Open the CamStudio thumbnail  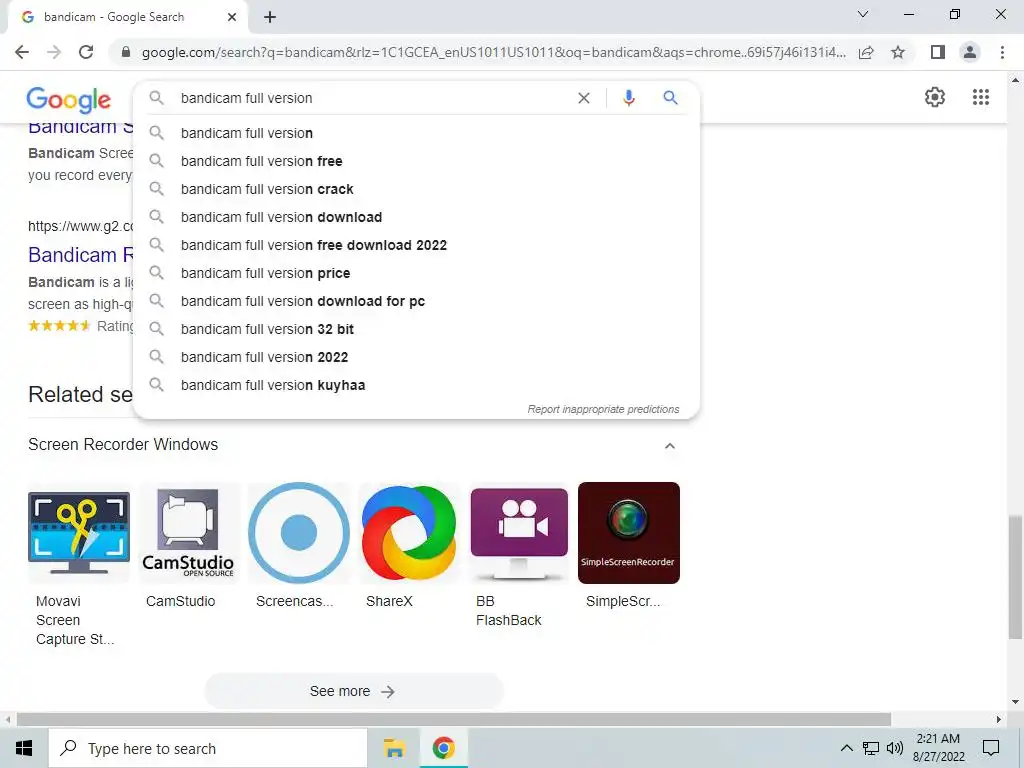[189, 533]
